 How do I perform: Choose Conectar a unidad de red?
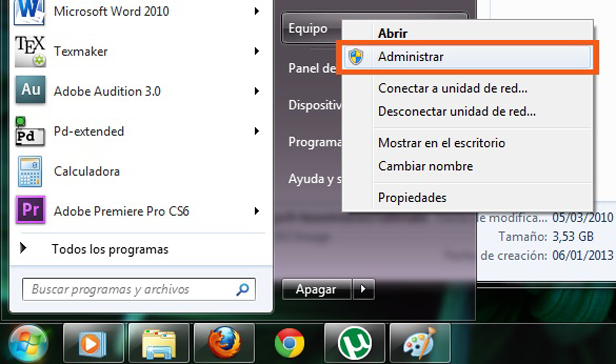click(453, 88)
